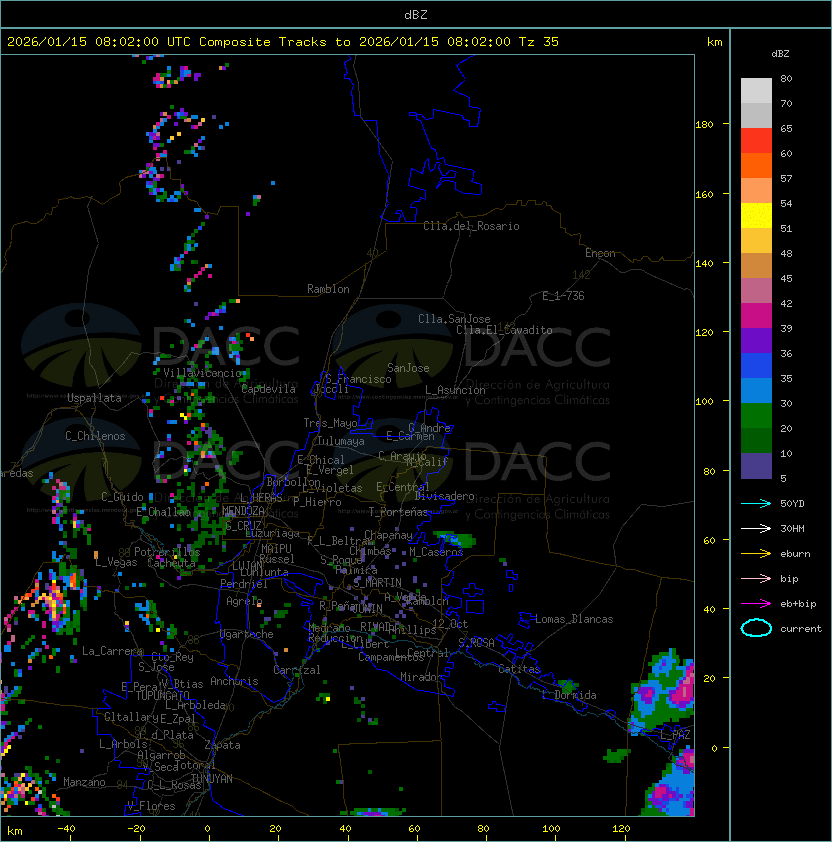Click the dBZ title at the top
Screen dimensions: 832x842
click(415, 14)
